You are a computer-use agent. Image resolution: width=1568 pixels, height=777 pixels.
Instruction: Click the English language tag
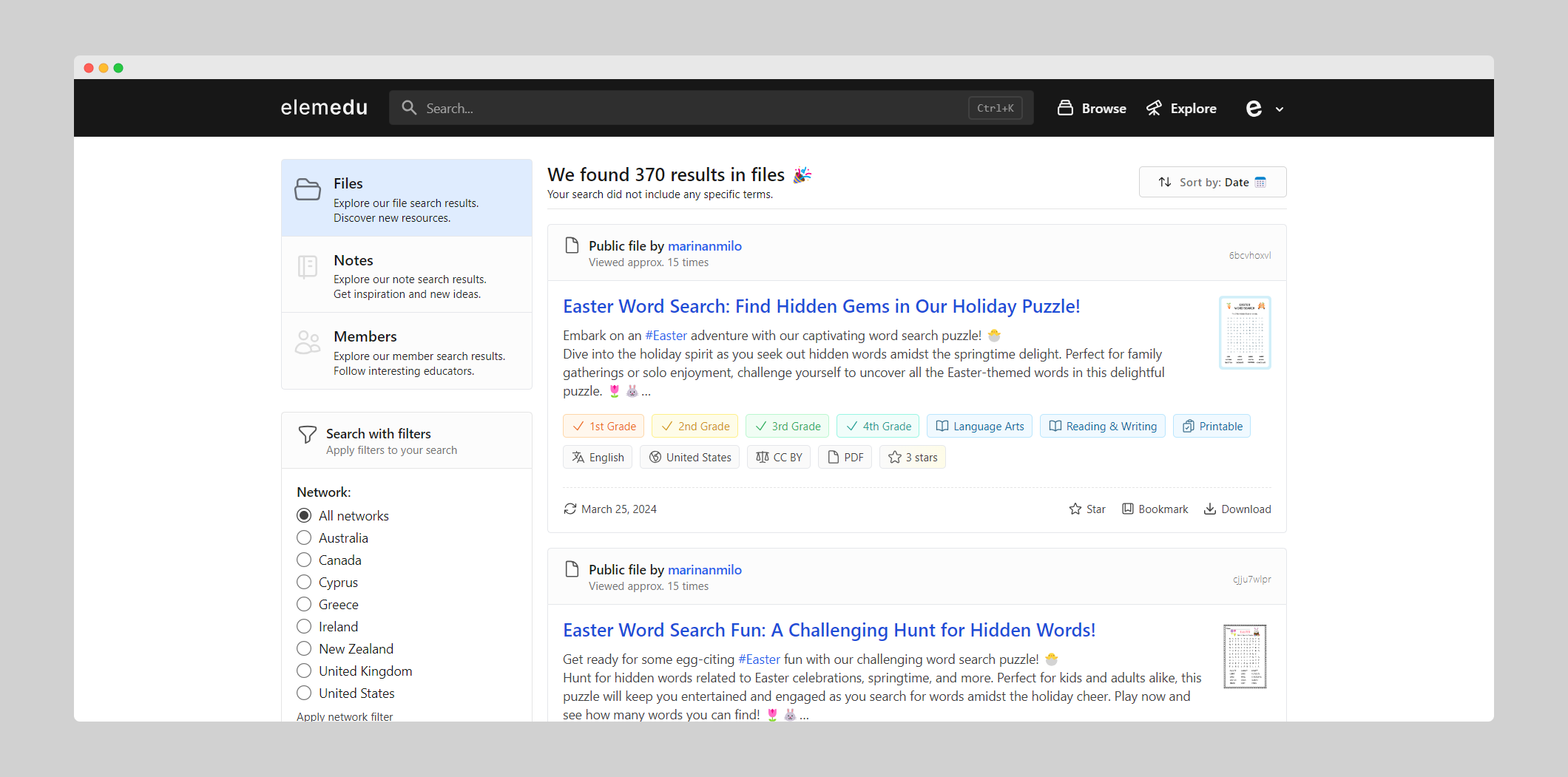click(598, 458)
